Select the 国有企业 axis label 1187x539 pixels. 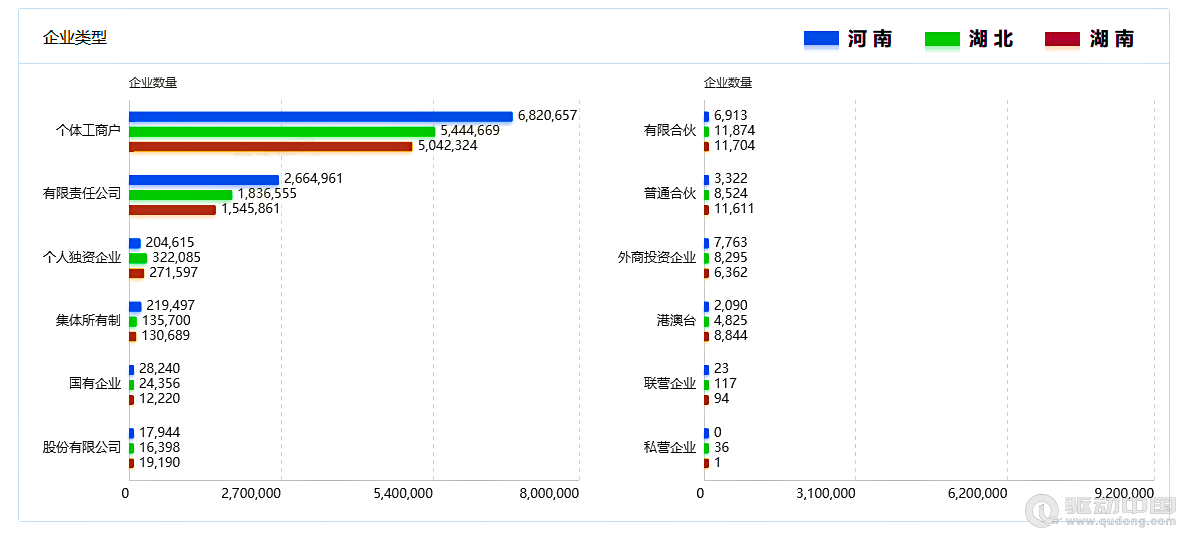point(94,383)
